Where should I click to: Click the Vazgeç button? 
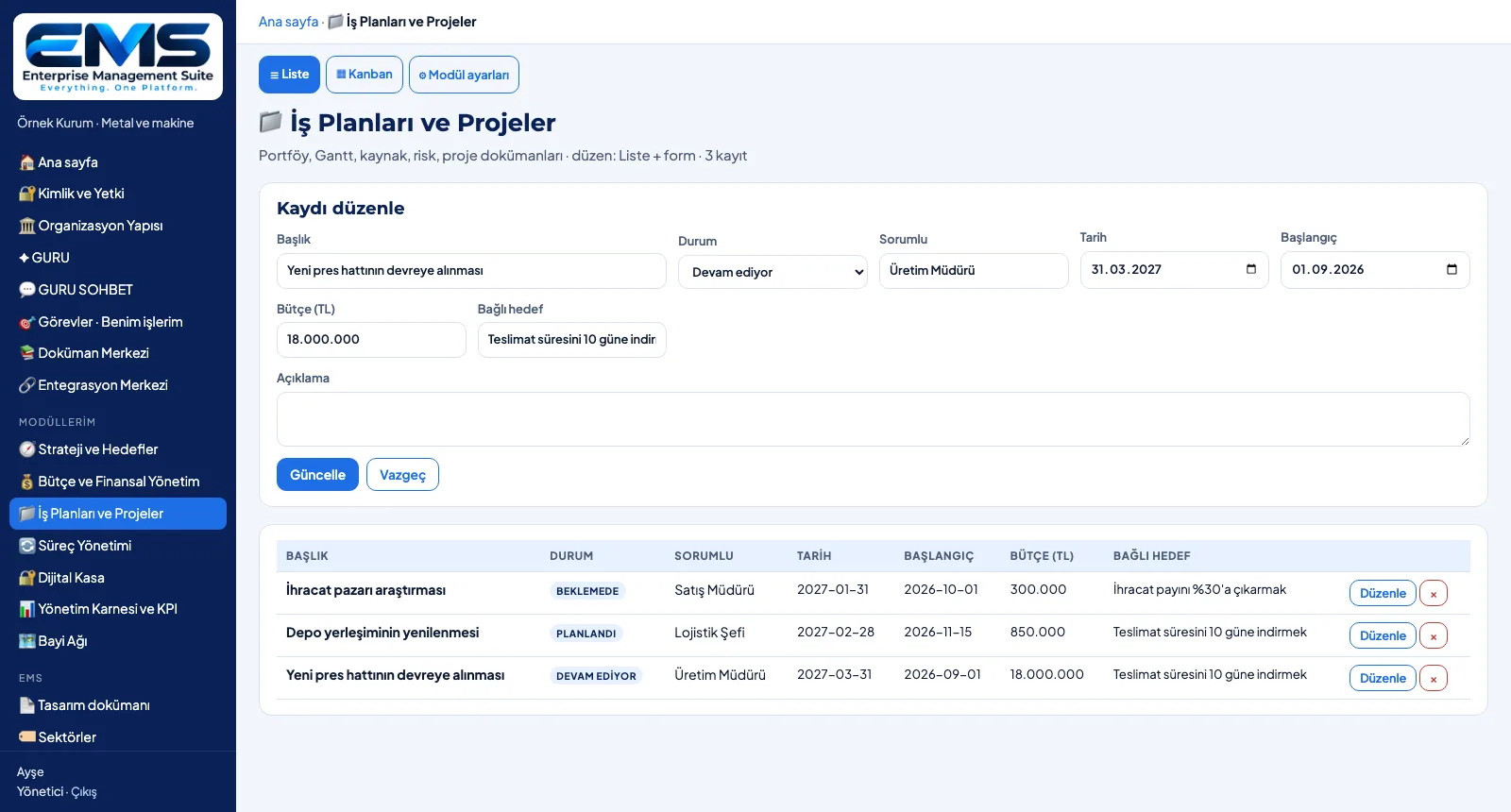(402, 475)
